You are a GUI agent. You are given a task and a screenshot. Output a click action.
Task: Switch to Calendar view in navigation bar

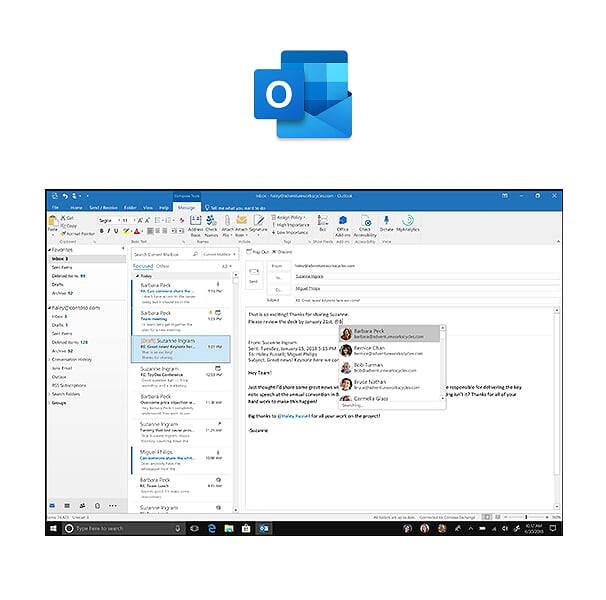[67, 506]
